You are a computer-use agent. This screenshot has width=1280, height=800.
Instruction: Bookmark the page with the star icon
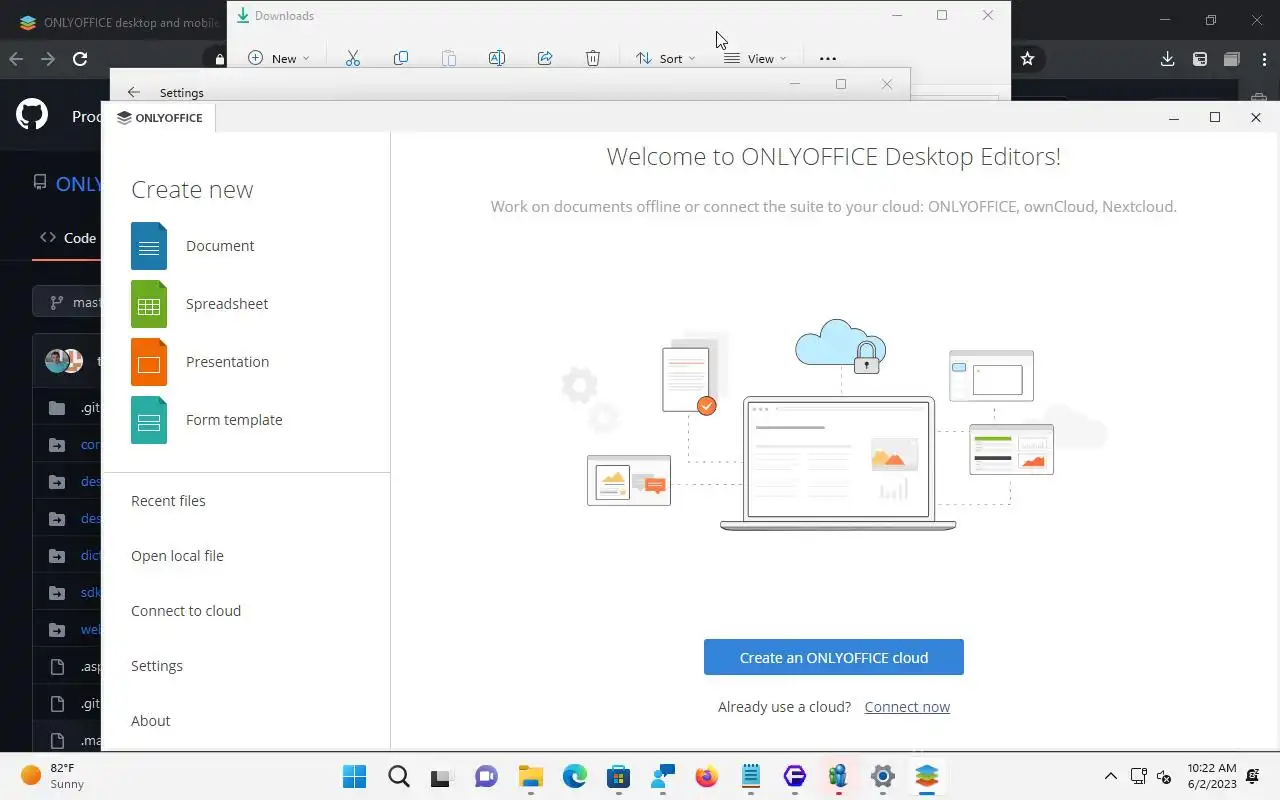click(1027, 59)
